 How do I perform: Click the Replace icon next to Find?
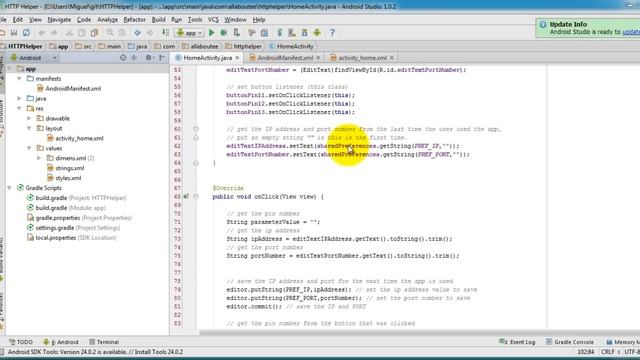[x=122, y=33]
